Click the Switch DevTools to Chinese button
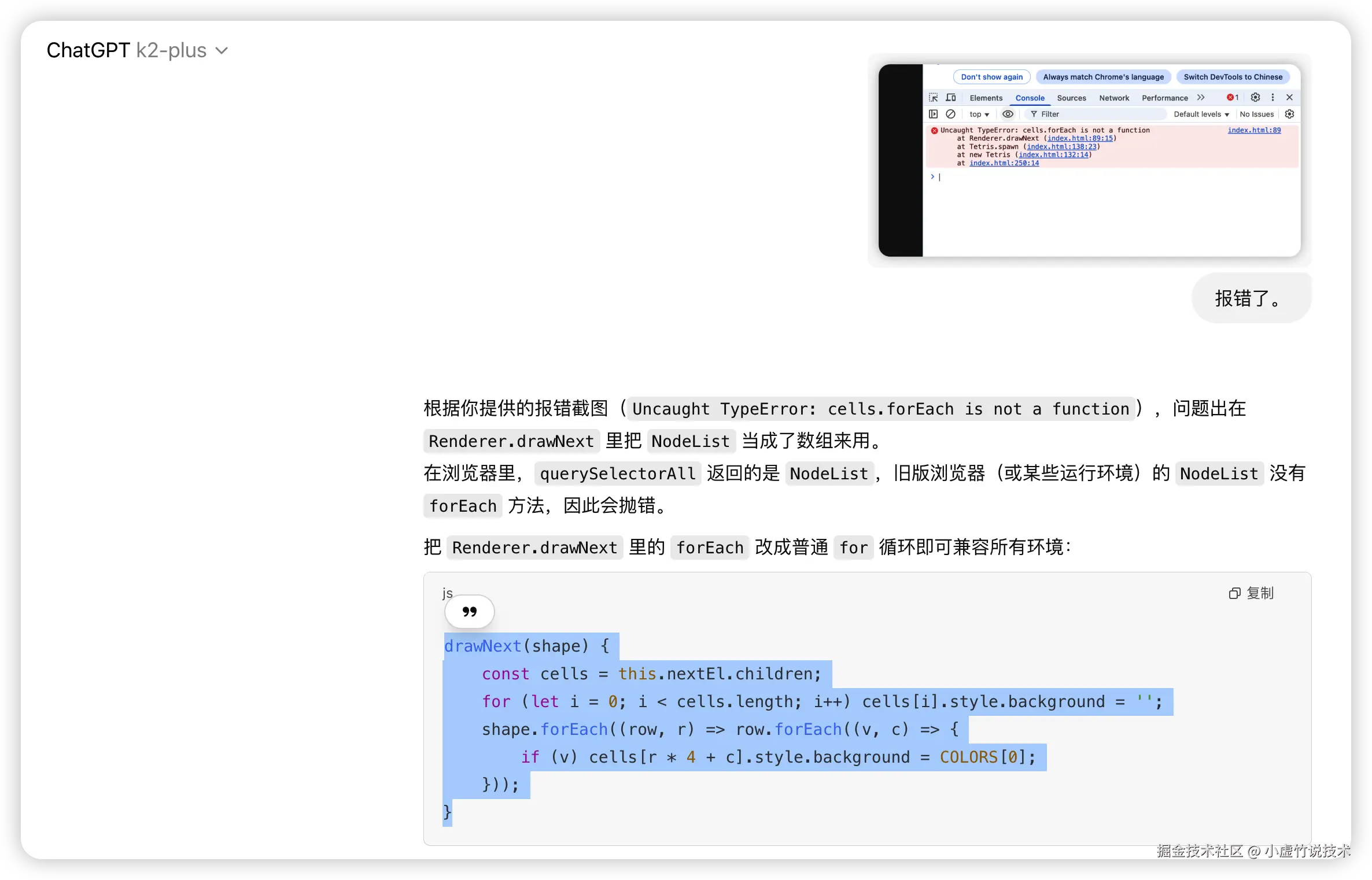 click(1233, 77)
